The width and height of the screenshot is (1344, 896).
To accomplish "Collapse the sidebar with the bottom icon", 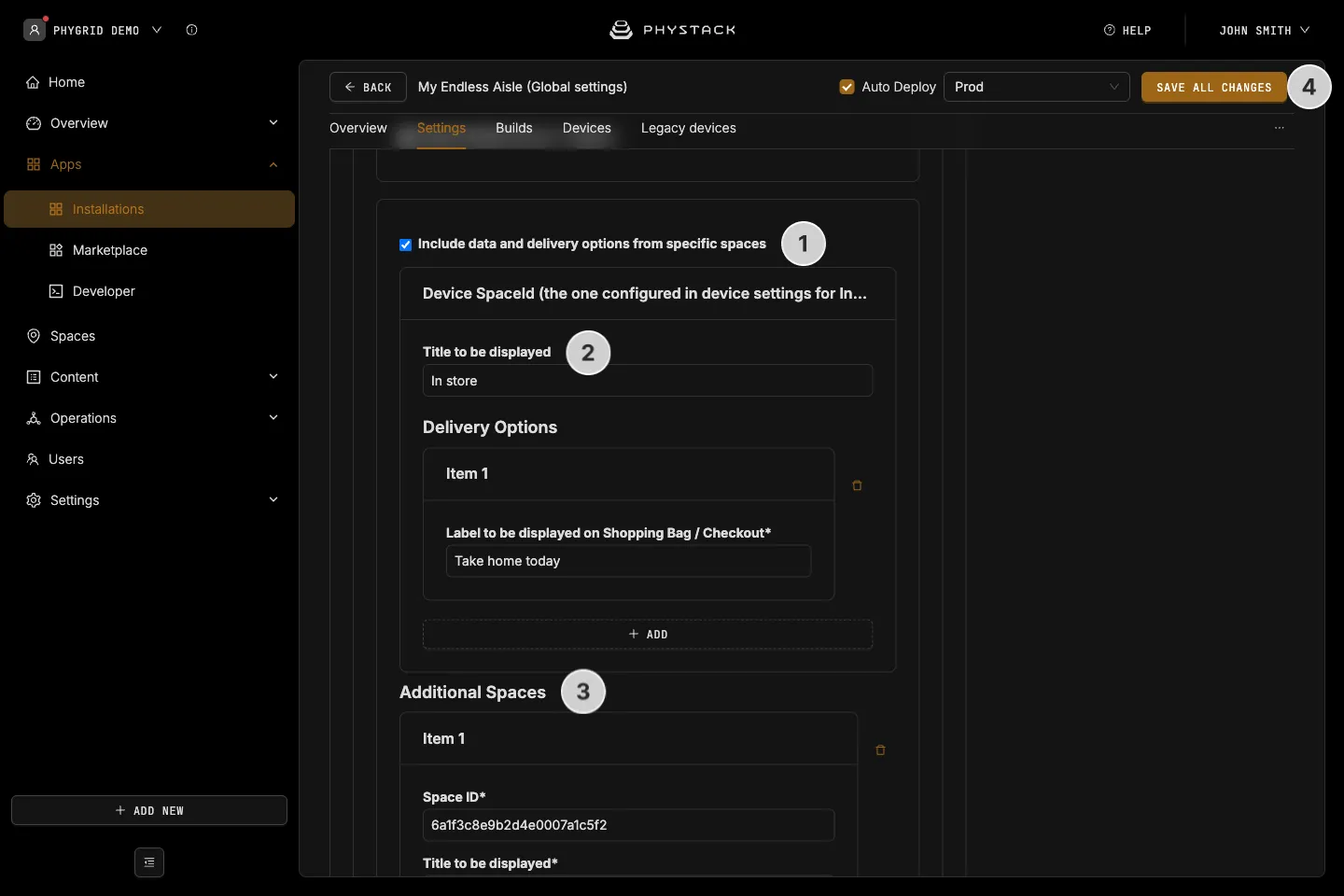I will coord(149,862).
